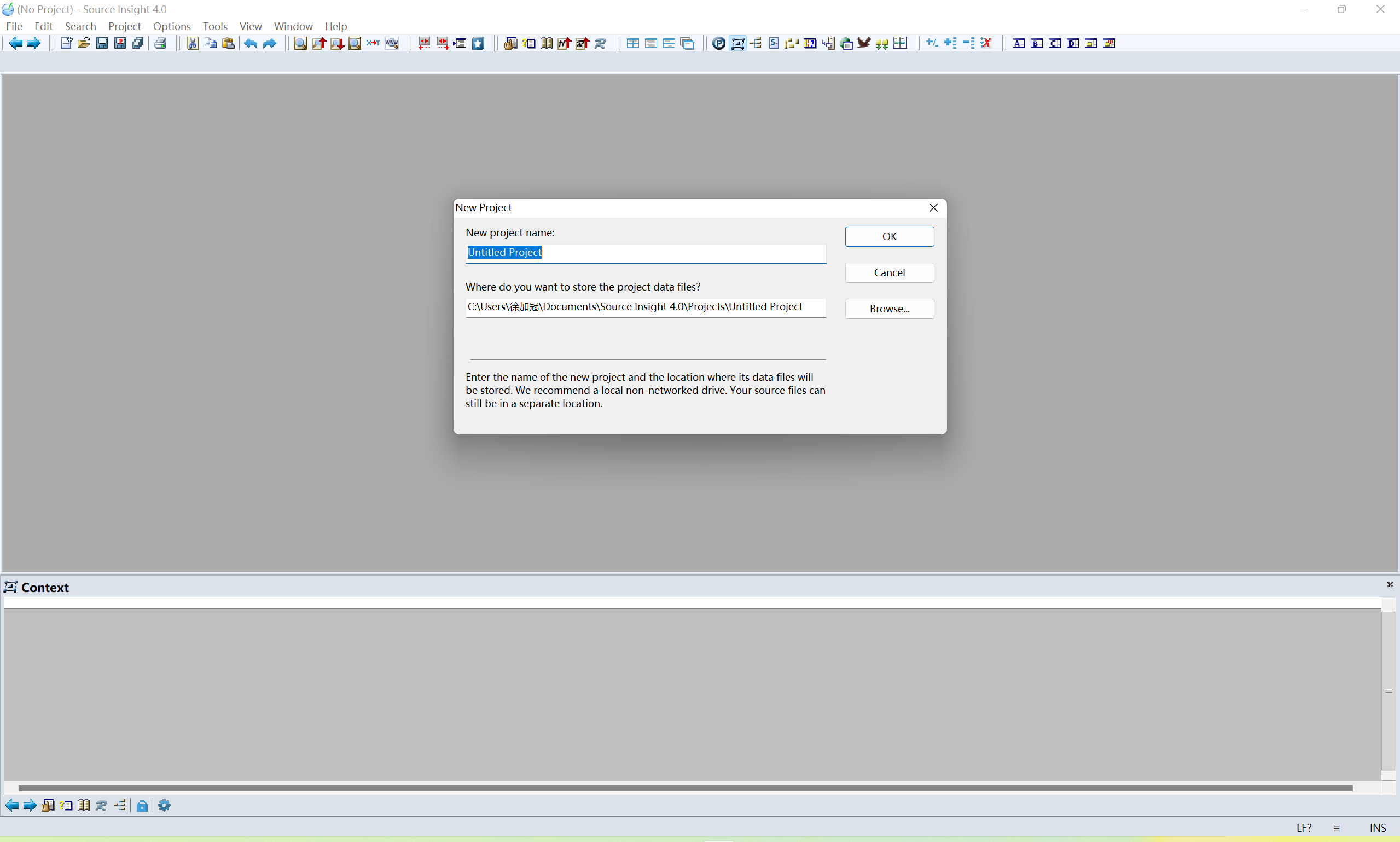Screen dimensions: 1400x842
Task: Confirm the New Project dialog with OK
Action: click(890, 236)
